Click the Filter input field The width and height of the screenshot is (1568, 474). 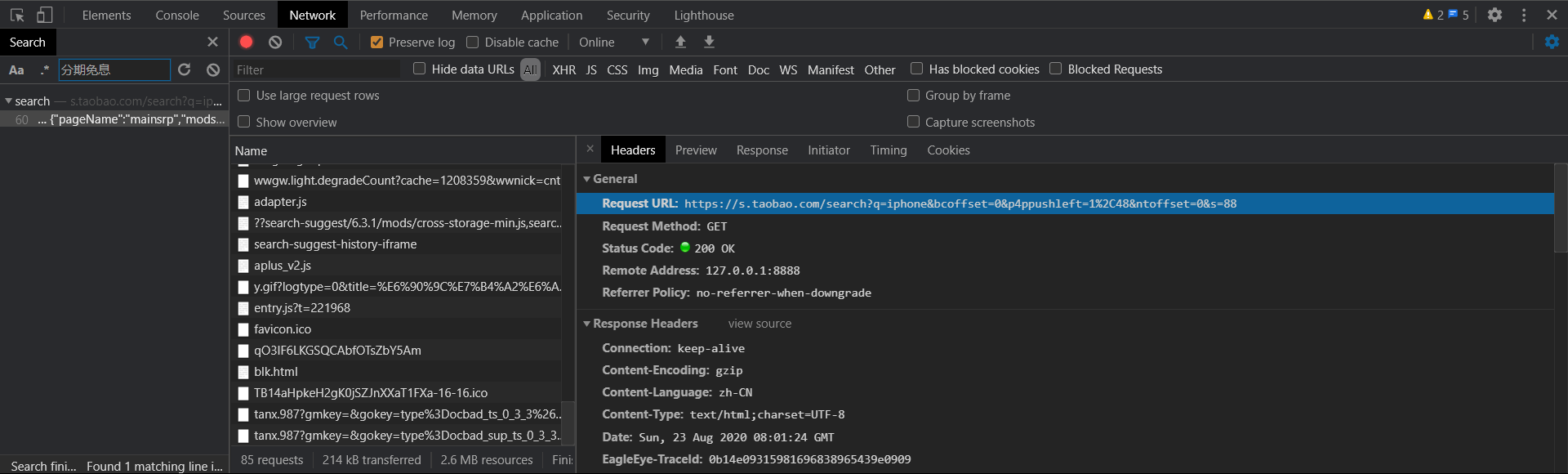[x=317, y=70]
